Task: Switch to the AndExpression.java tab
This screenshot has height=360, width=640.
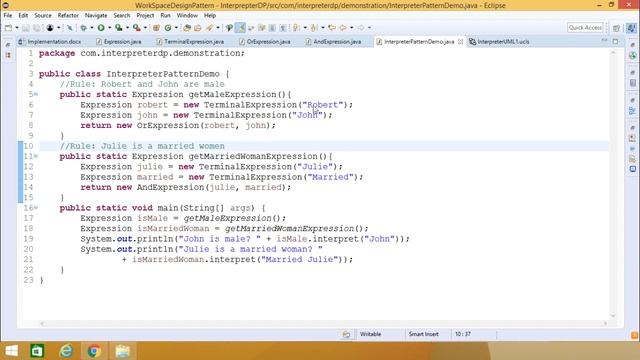Action: [334, 42]
